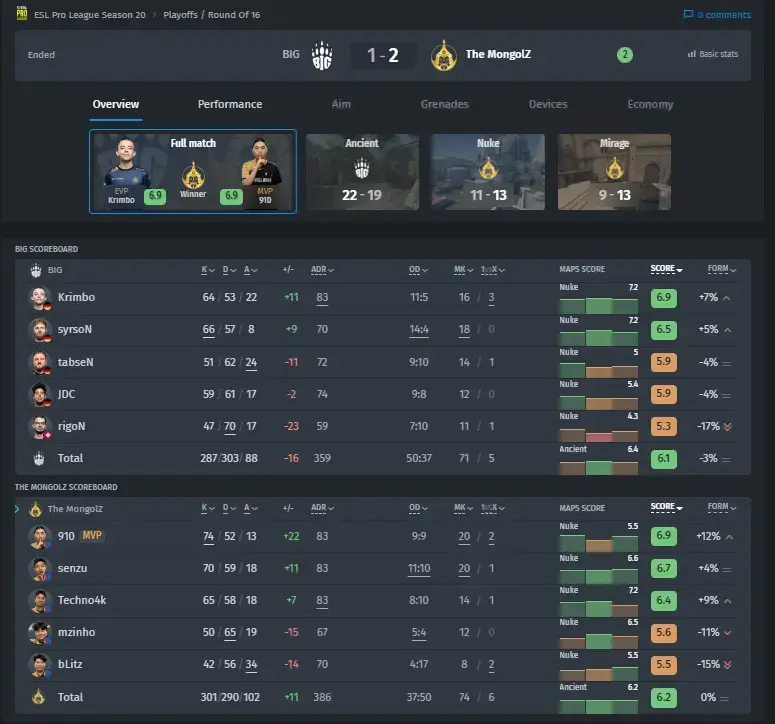Sort BIG scoreboard by ADR column

point(322,270)
